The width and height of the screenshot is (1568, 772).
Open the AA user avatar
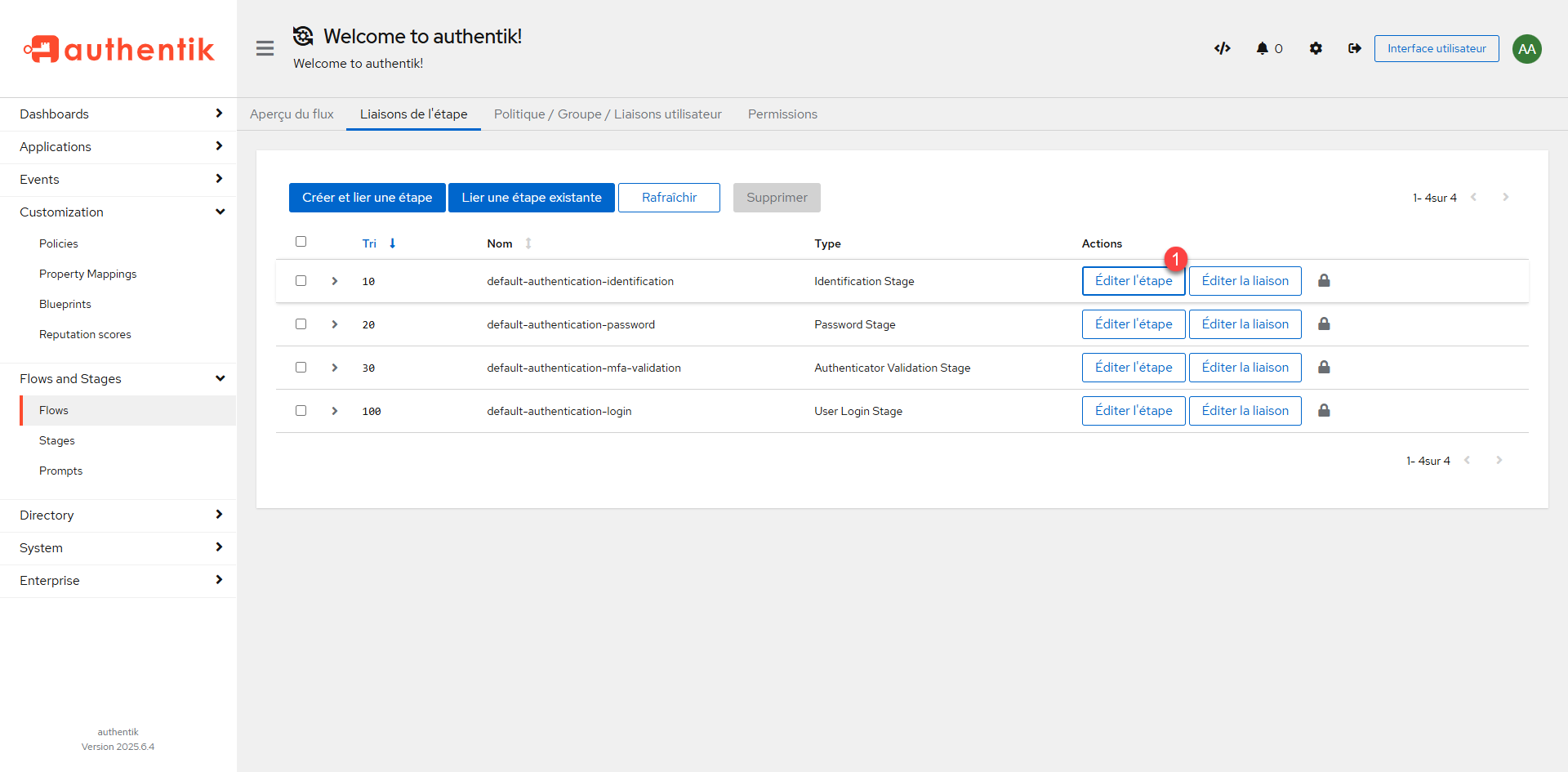[x=1526, y=49]
